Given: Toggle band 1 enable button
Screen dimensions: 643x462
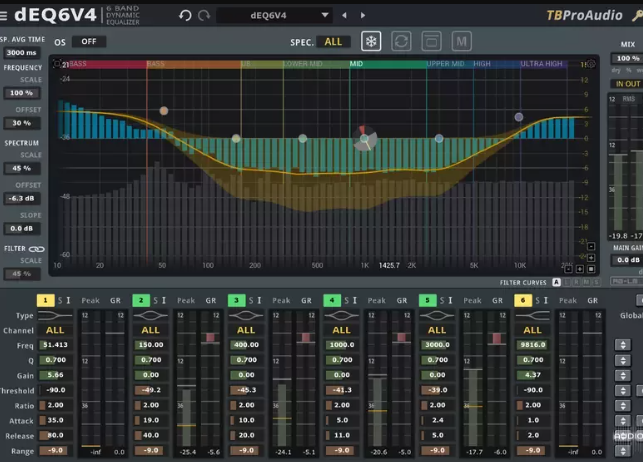Looking at the screenshot, I should pos(45,300).
